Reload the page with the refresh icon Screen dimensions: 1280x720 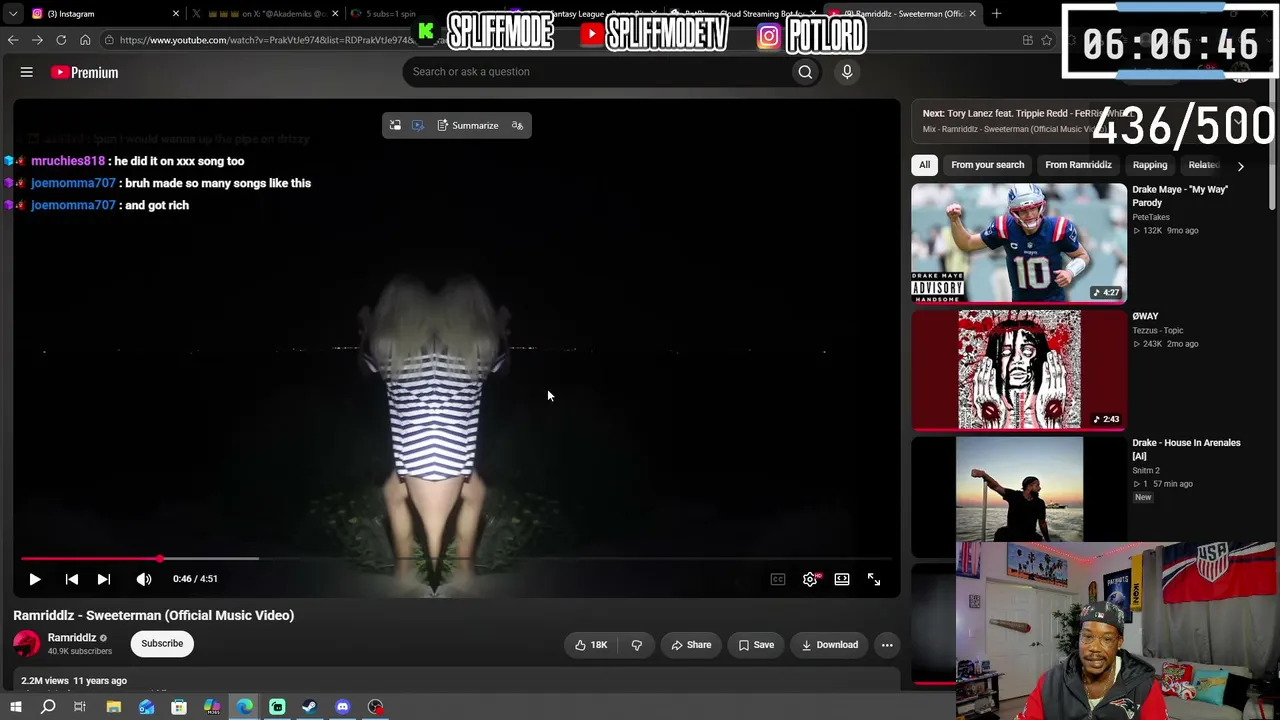coord(61,40)
